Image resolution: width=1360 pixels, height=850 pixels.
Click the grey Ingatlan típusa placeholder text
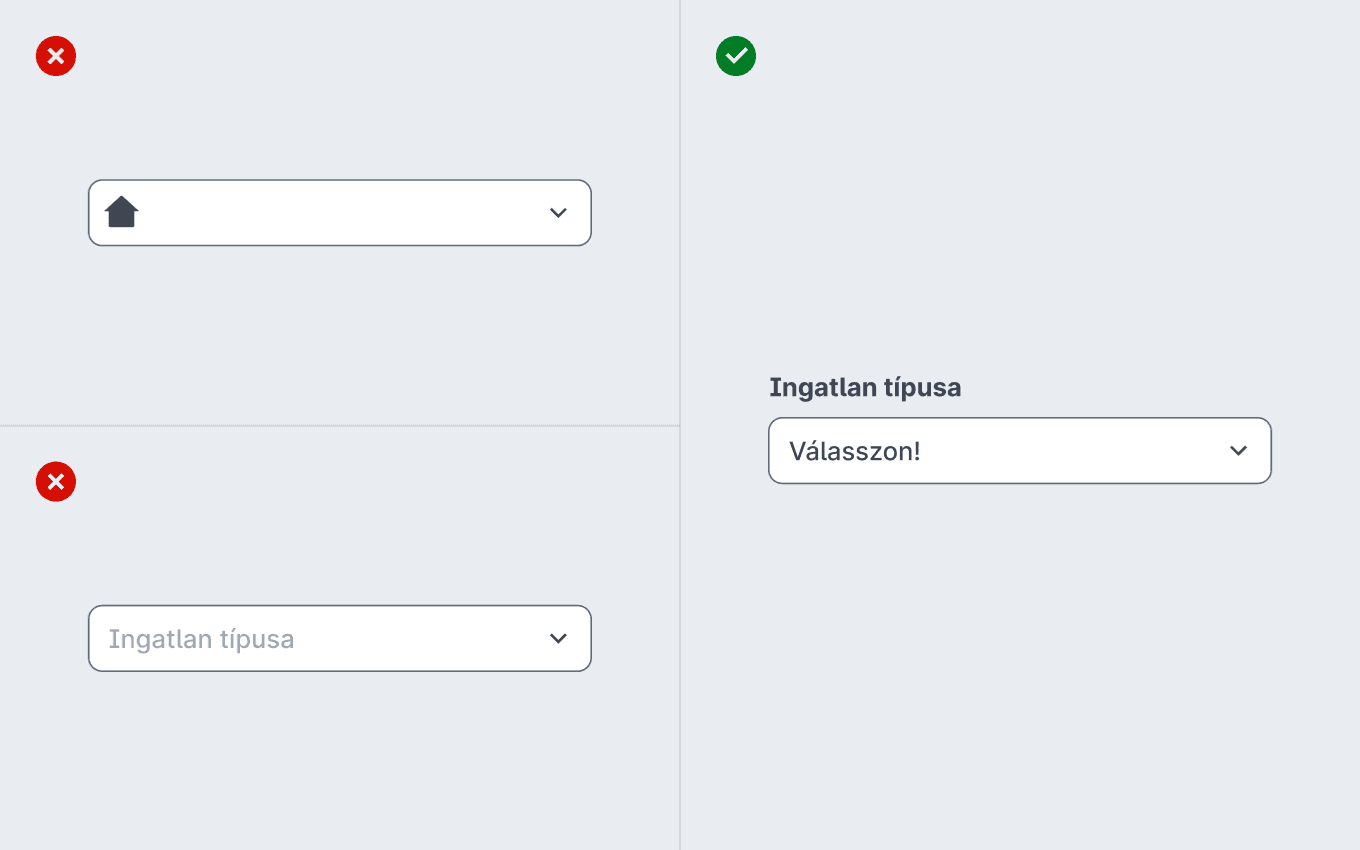click(201, 639)
